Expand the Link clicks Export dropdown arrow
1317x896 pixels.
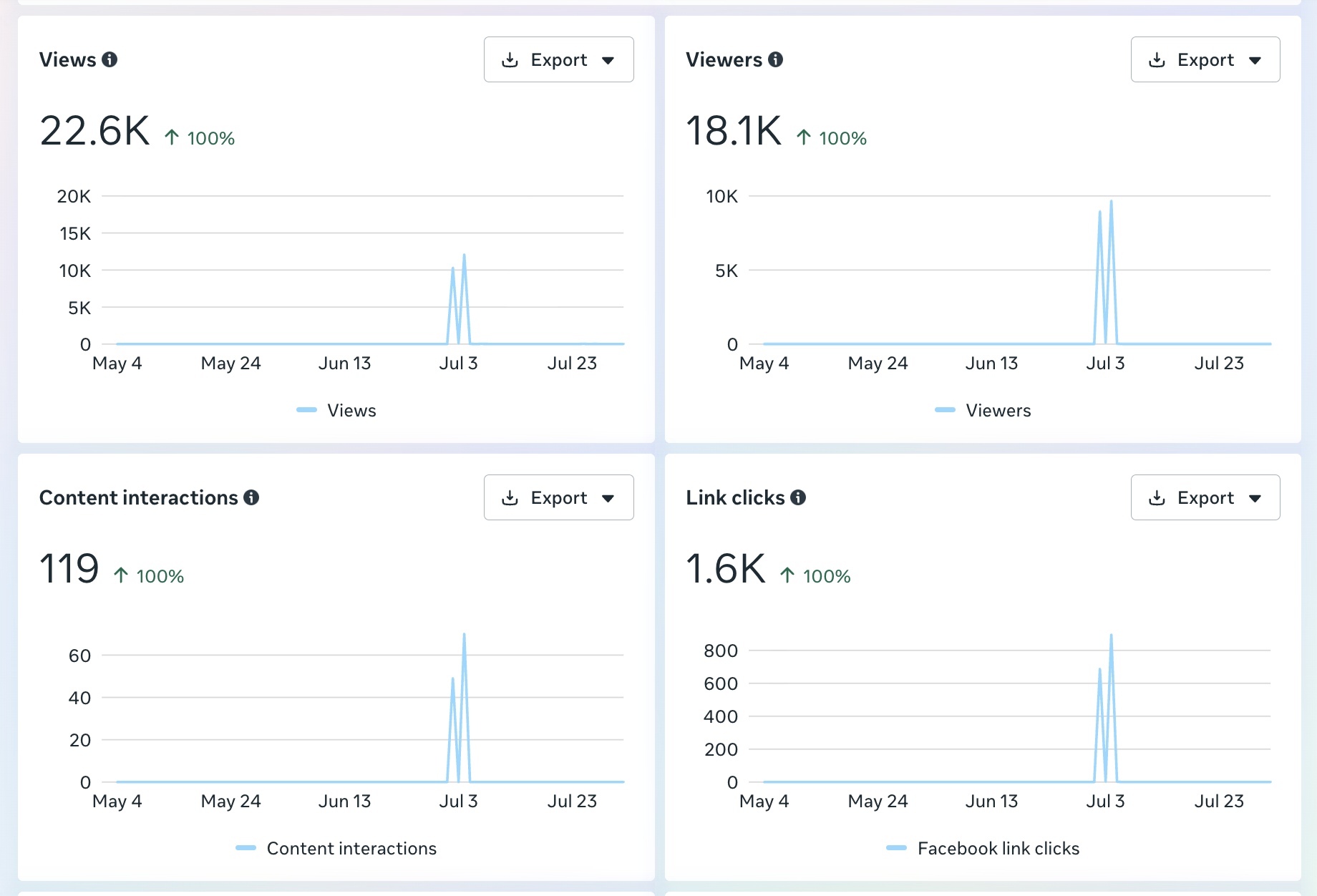point(1255,498)
